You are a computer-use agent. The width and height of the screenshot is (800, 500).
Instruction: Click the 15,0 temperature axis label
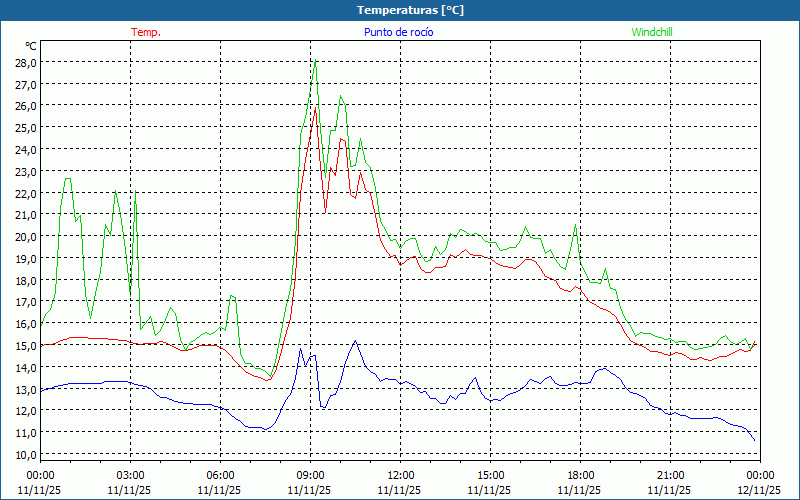click(25, 345)
